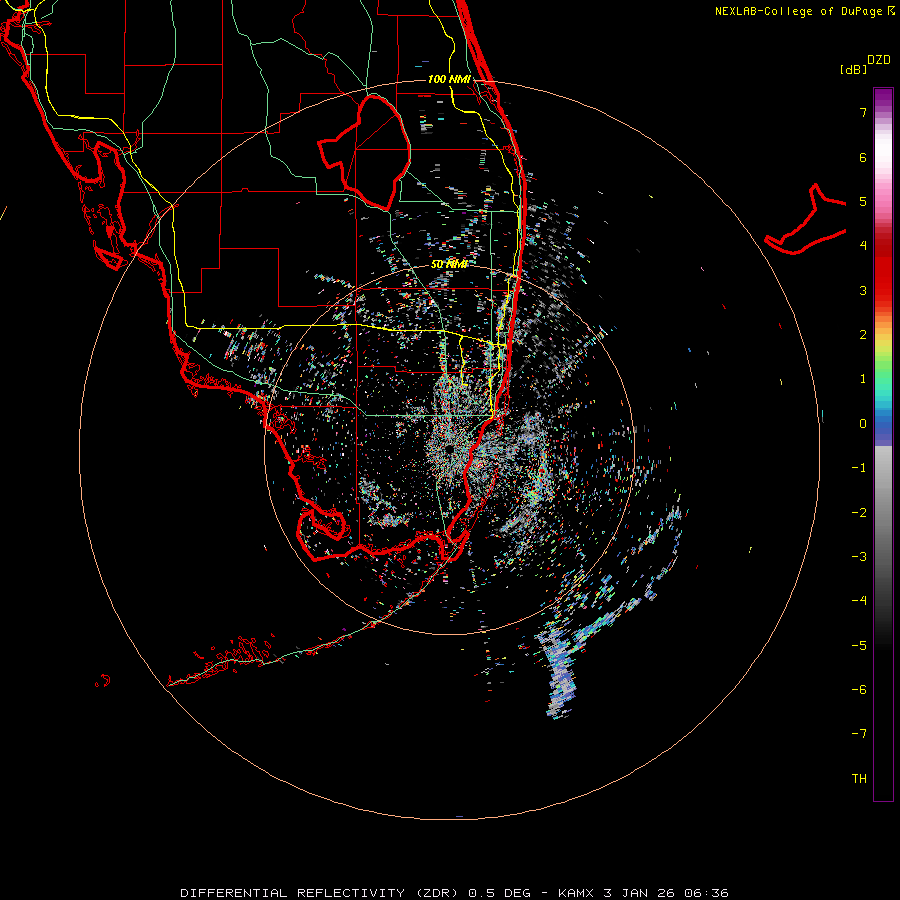Select the 0 dB scale tick label

coord(863,424)
